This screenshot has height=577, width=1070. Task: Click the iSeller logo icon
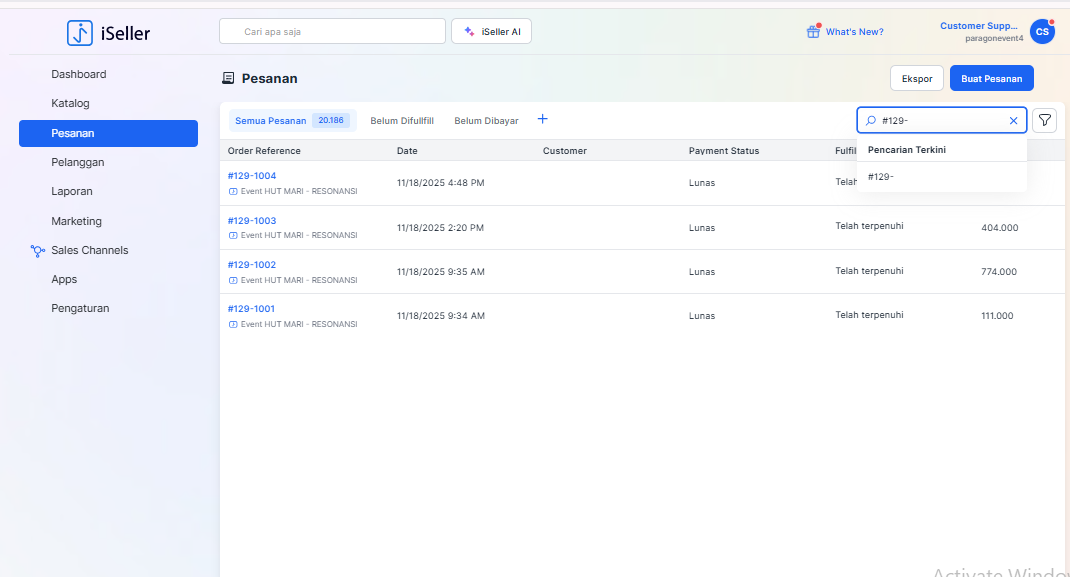pos(80,33)
